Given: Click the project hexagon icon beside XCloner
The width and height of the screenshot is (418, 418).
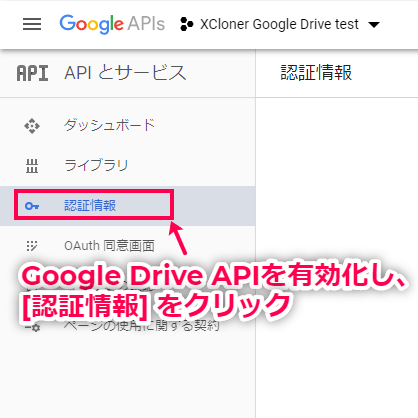Looking at the screenshot, I should tap(186, 24).
